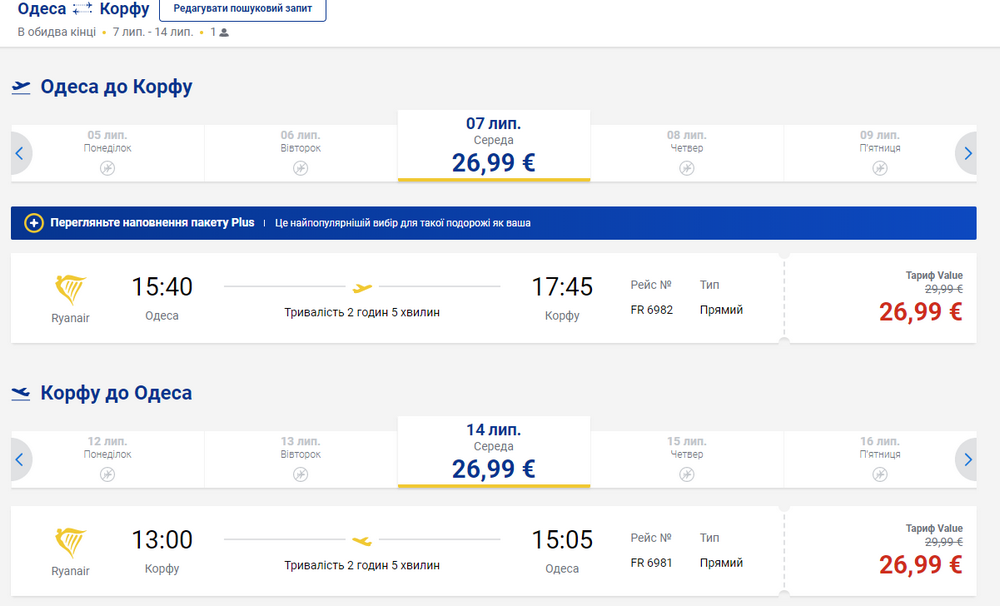Click the landing plane icon beside "Корфу до Одеса"
This screenshot has width=1000, height=606.
click(22, 393)
